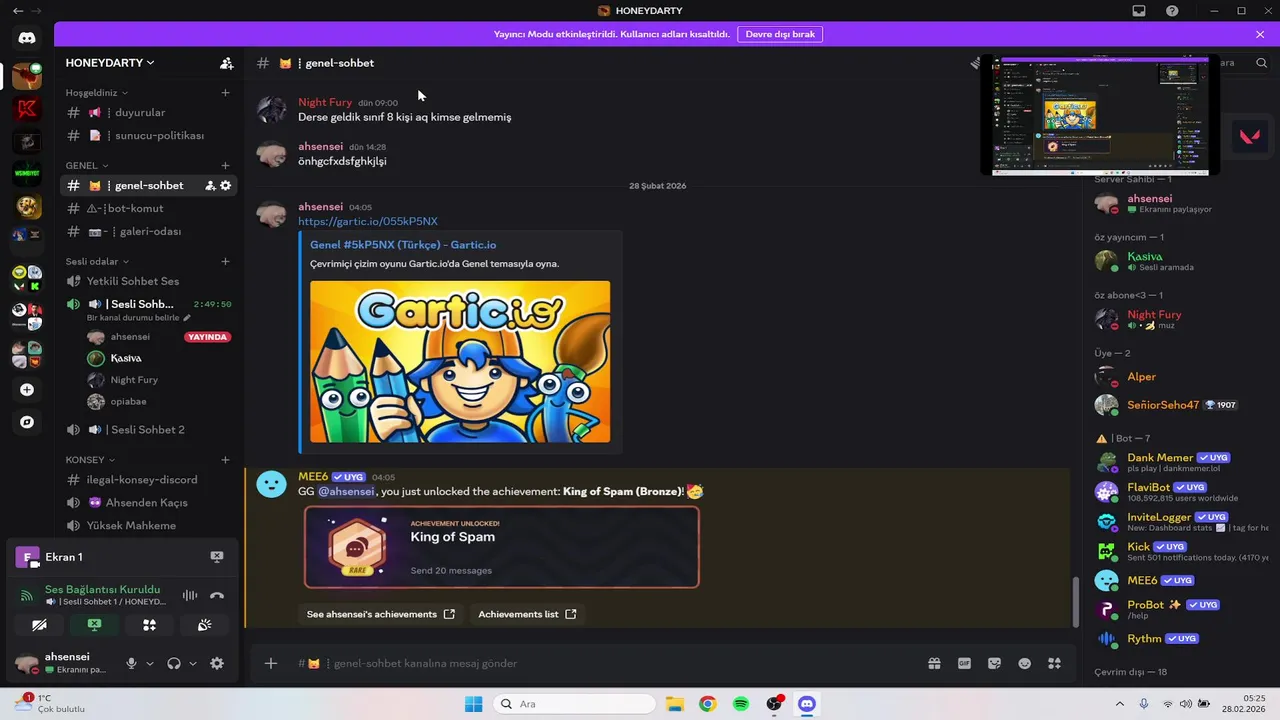Open HONEYDARTY server dropdown menu

[x=110, y=63]
